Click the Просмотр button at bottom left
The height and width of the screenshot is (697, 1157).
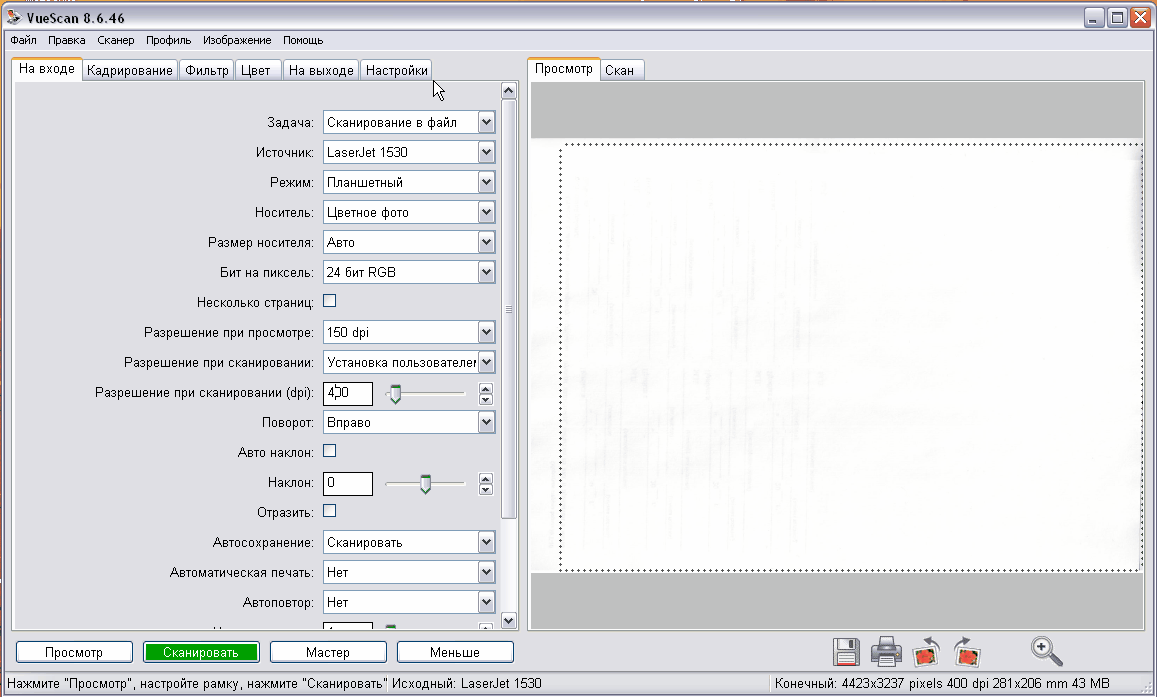74,652
